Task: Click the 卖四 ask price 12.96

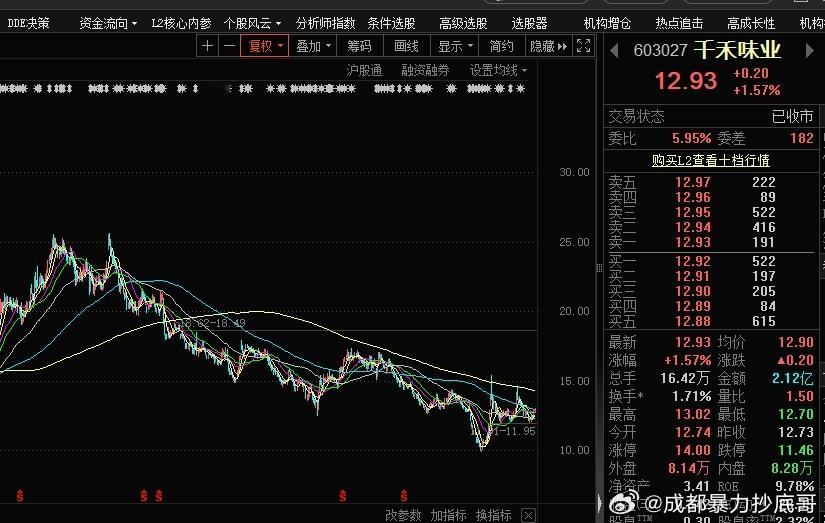Action: coord(693,197)
